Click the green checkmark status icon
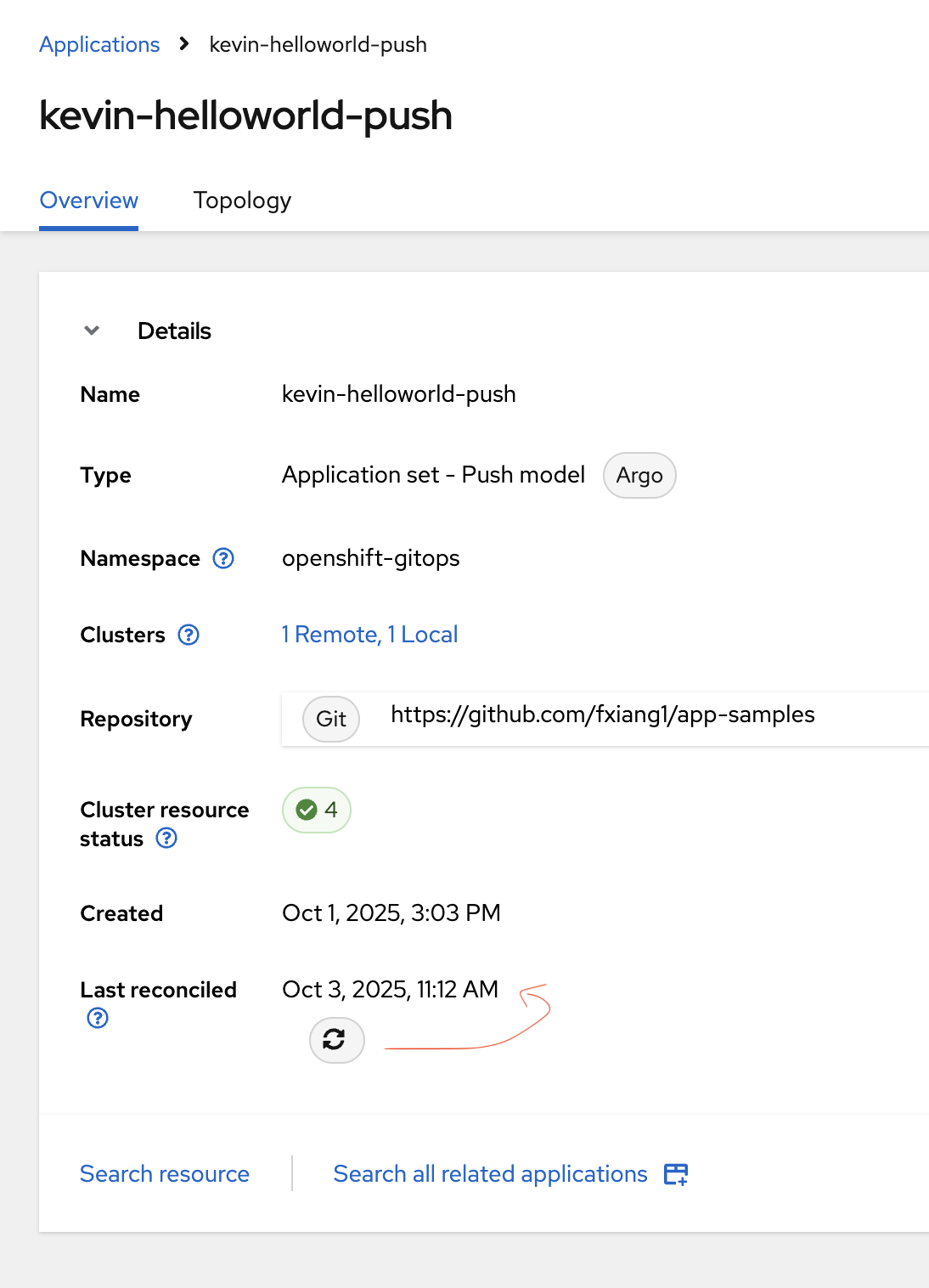The image size is (929, 1288). point(307,810)
